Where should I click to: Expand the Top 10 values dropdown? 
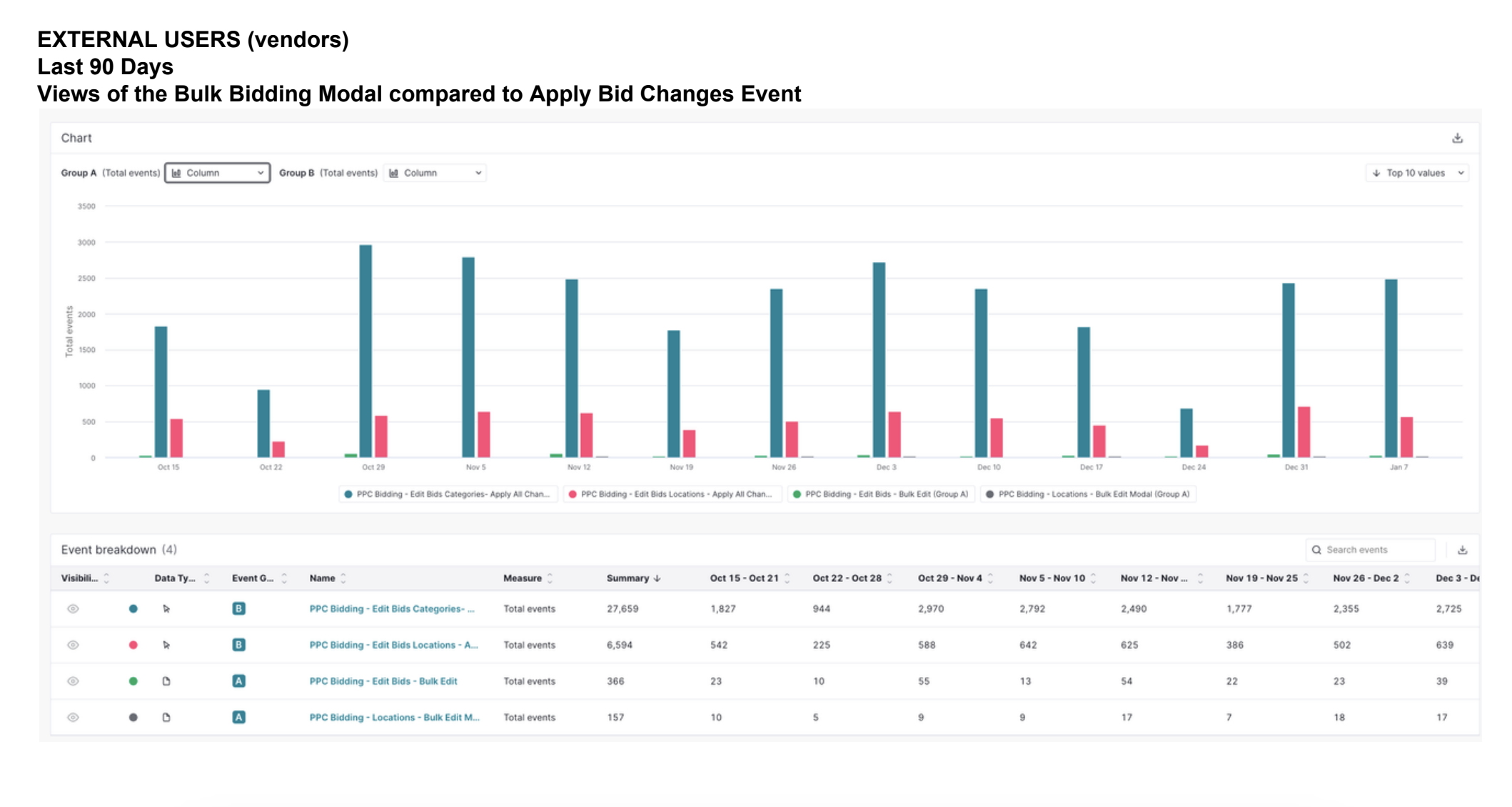click(x=1417, y=173)
